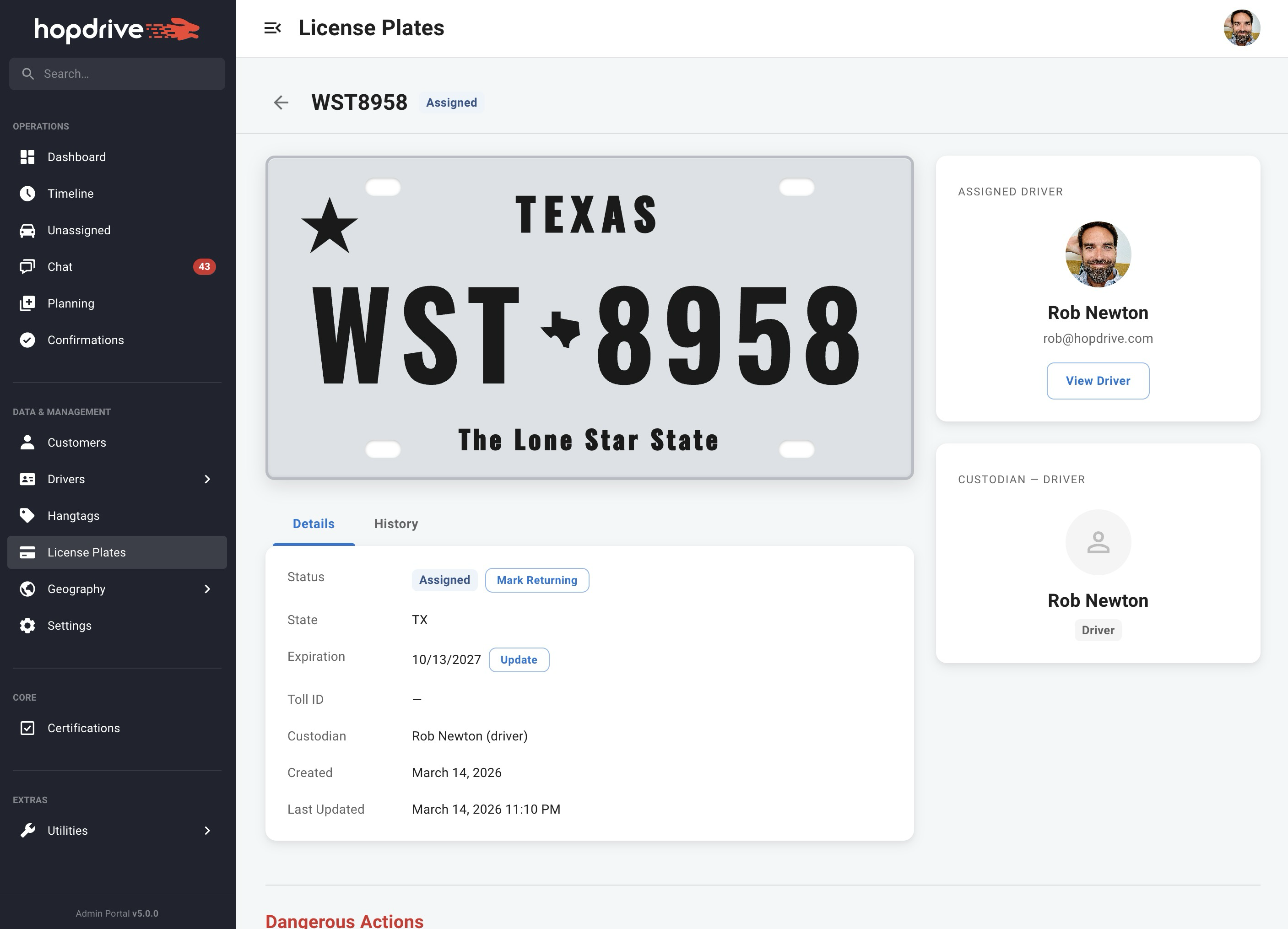Click the Mark Returning button
Viewport: 1288px width, 929px height.
point(536,580)
